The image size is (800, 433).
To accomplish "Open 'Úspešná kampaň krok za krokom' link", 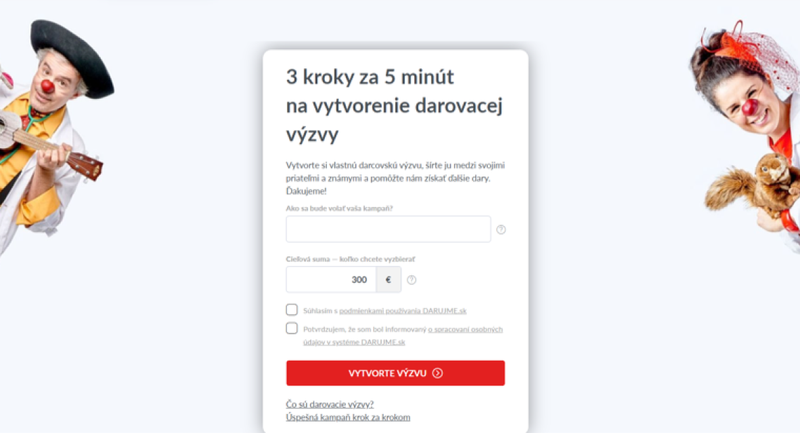I will click(348, 417).
